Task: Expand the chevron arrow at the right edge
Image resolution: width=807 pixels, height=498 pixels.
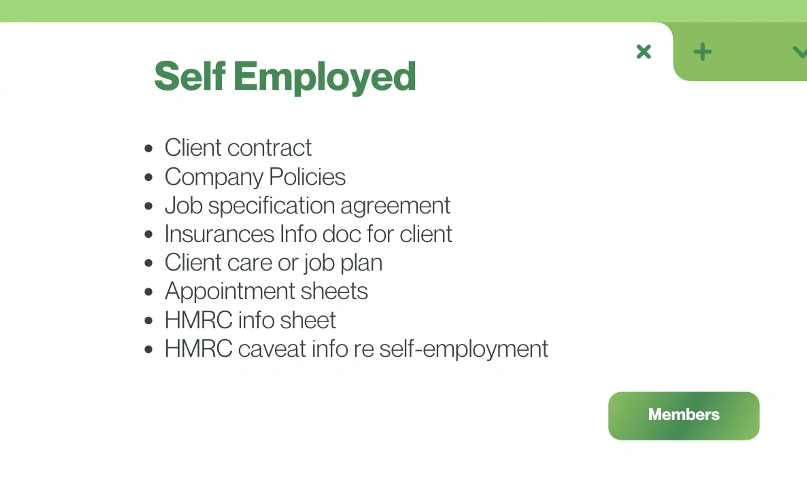Action: click(x=799, y=51)
